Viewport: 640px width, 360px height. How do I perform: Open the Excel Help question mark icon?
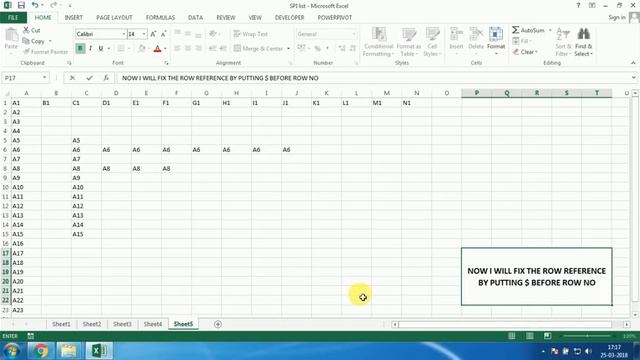tap(578, 5)
